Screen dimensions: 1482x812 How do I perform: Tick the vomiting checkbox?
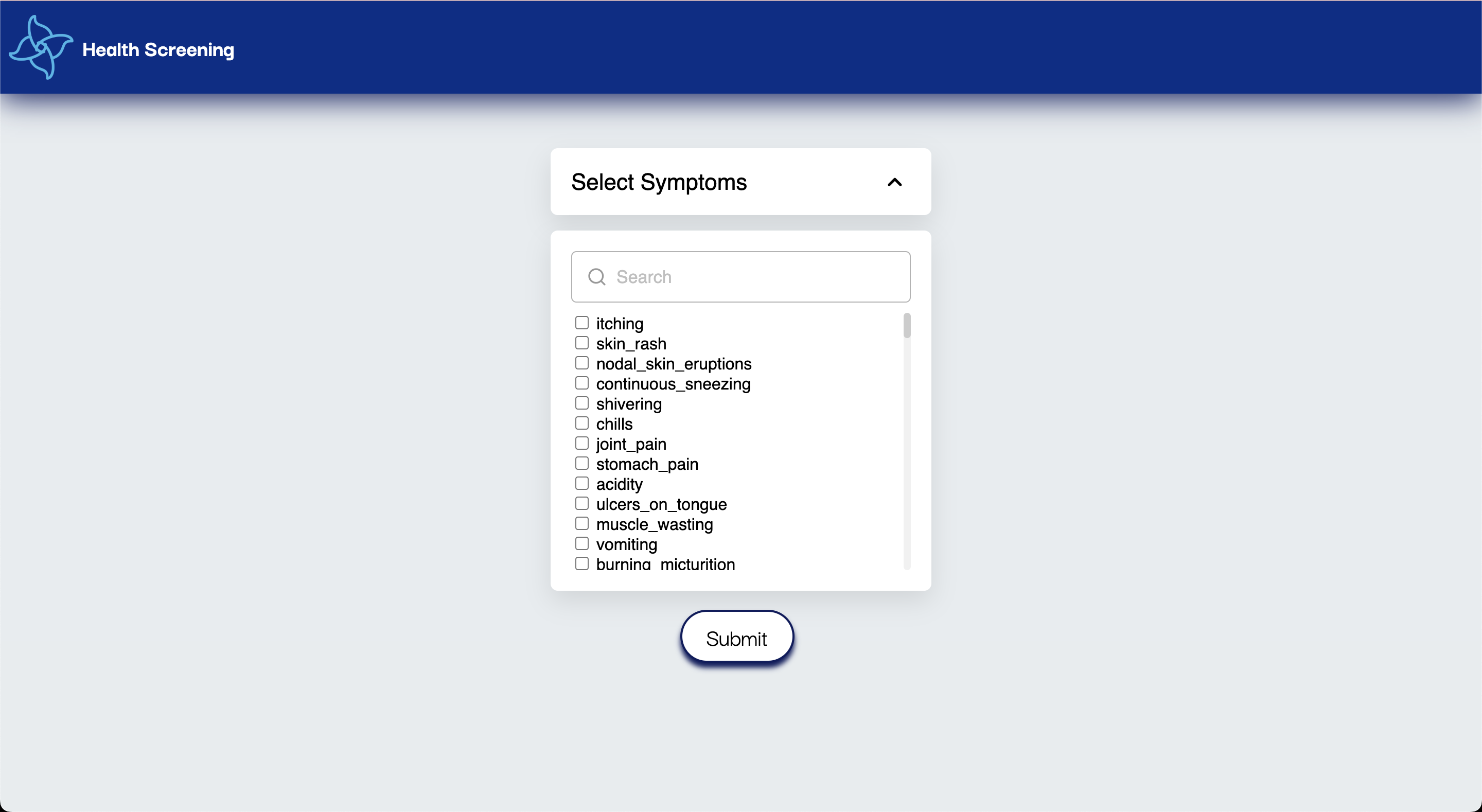[x=581, y=544]
